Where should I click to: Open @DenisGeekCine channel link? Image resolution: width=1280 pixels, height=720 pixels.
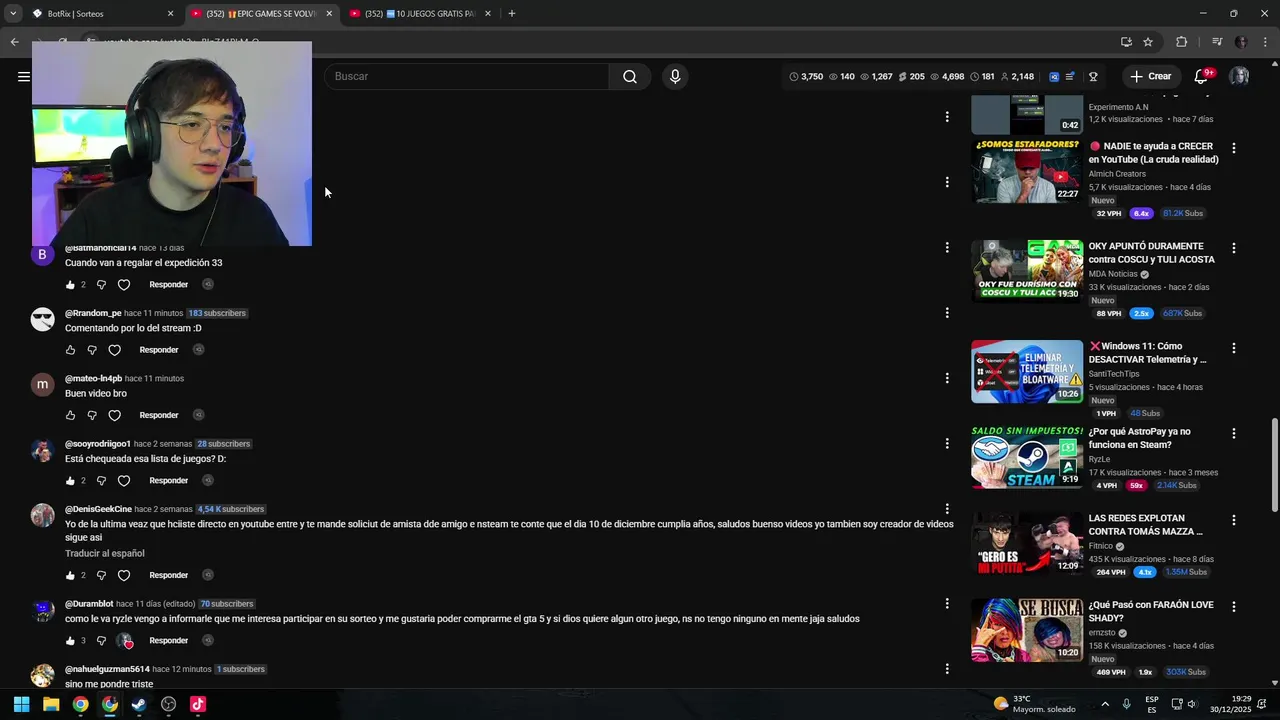tap(98, 509)
